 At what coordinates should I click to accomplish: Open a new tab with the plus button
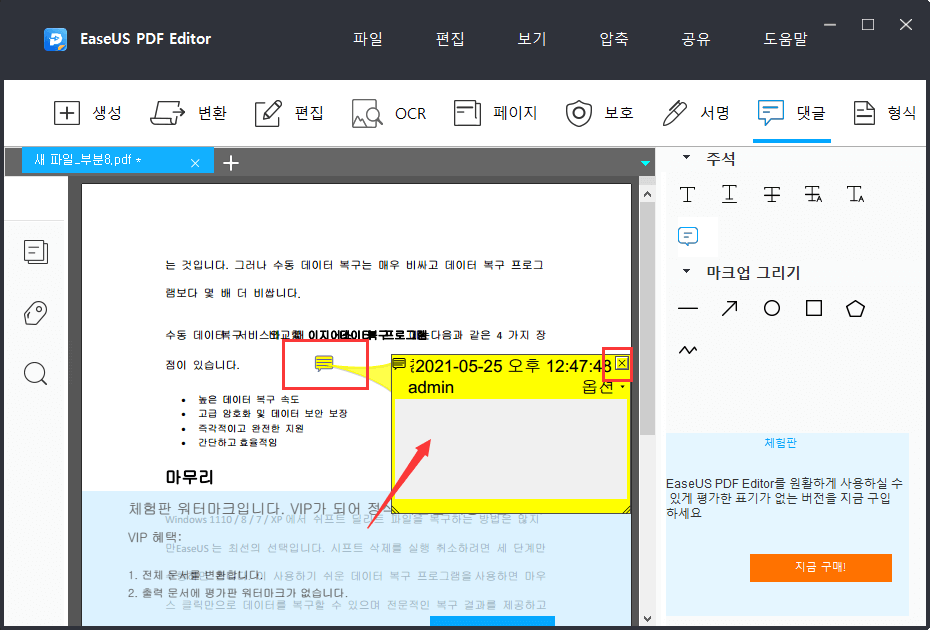pyautogui.click(x=231, y=161)
